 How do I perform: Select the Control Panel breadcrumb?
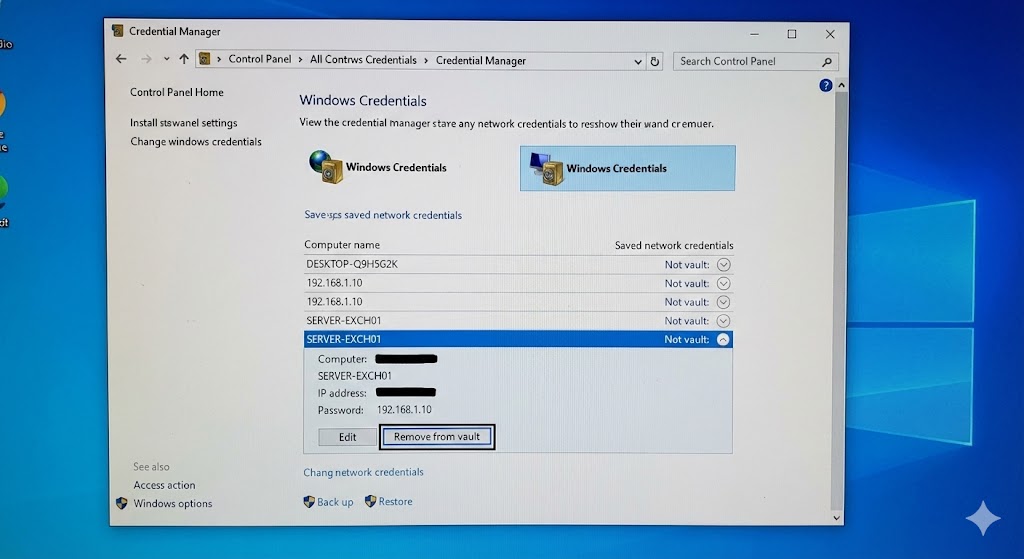260,59
